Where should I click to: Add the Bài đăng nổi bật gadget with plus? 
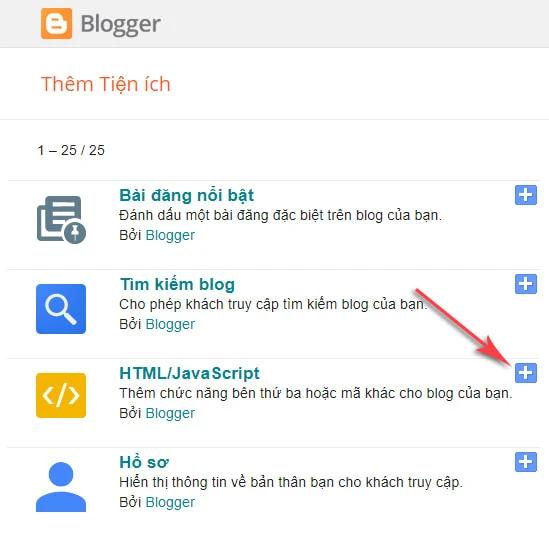[x=526, y=195]
